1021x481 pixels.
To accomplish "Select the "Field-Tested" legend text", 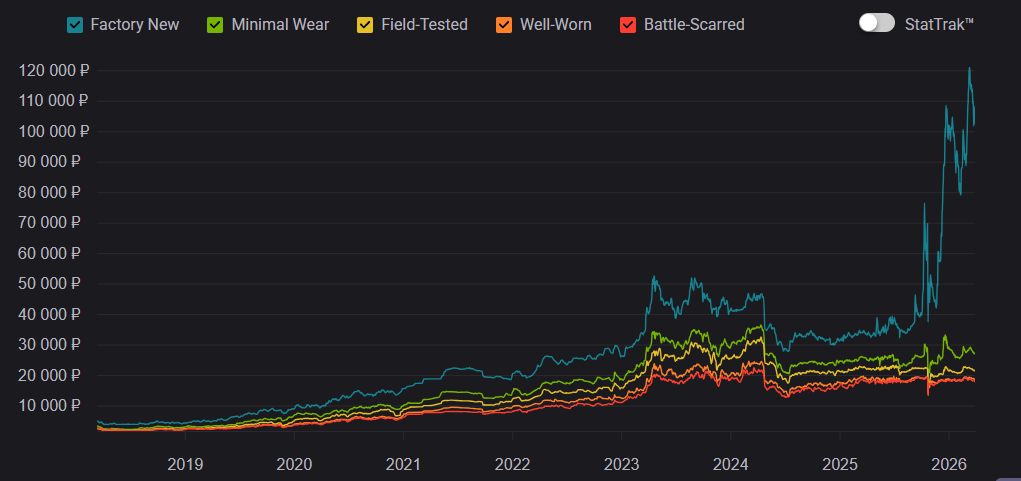I will (424, 24).
